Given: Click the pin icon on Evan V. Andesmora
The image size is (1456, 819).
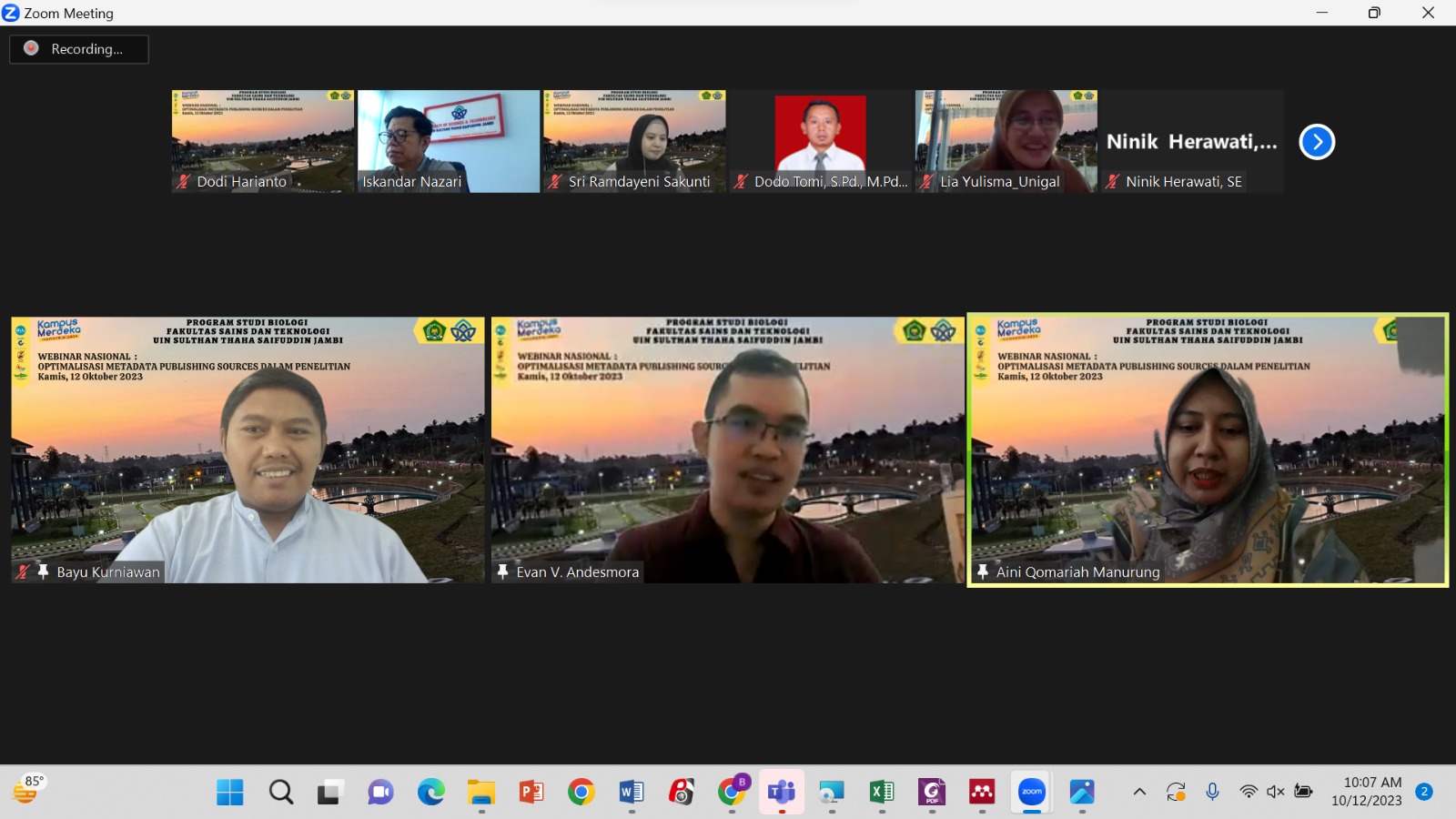Looking at the screenshot, I should 503,571.
